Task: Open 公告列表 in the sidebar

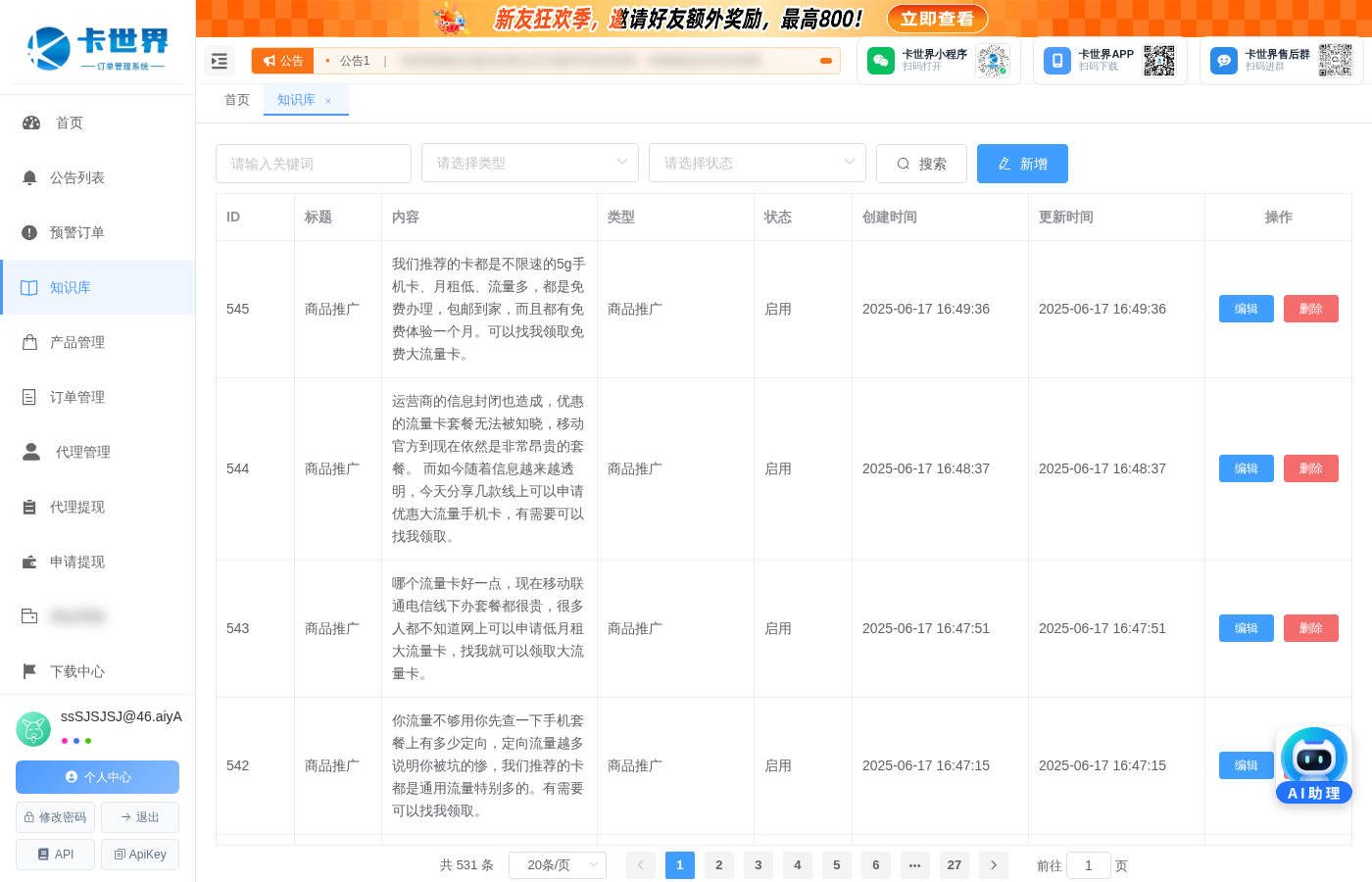Action: point(98,177)
